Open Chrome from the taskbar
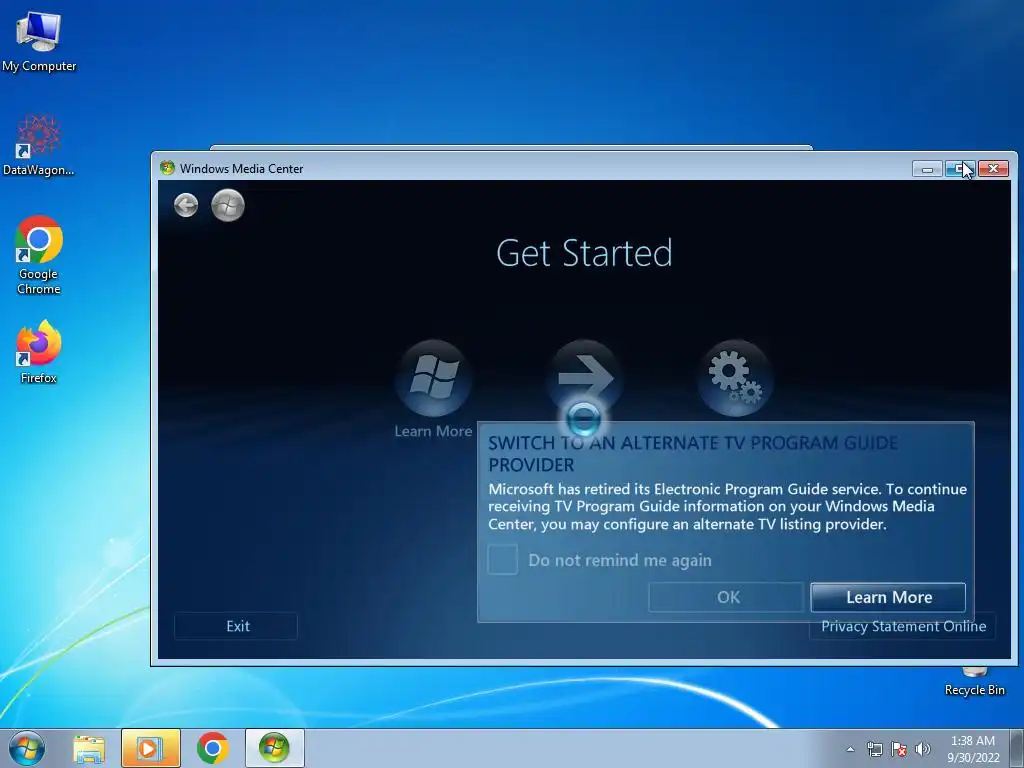The height and width of the screenshot is (768, 1024). pos(212,748)
